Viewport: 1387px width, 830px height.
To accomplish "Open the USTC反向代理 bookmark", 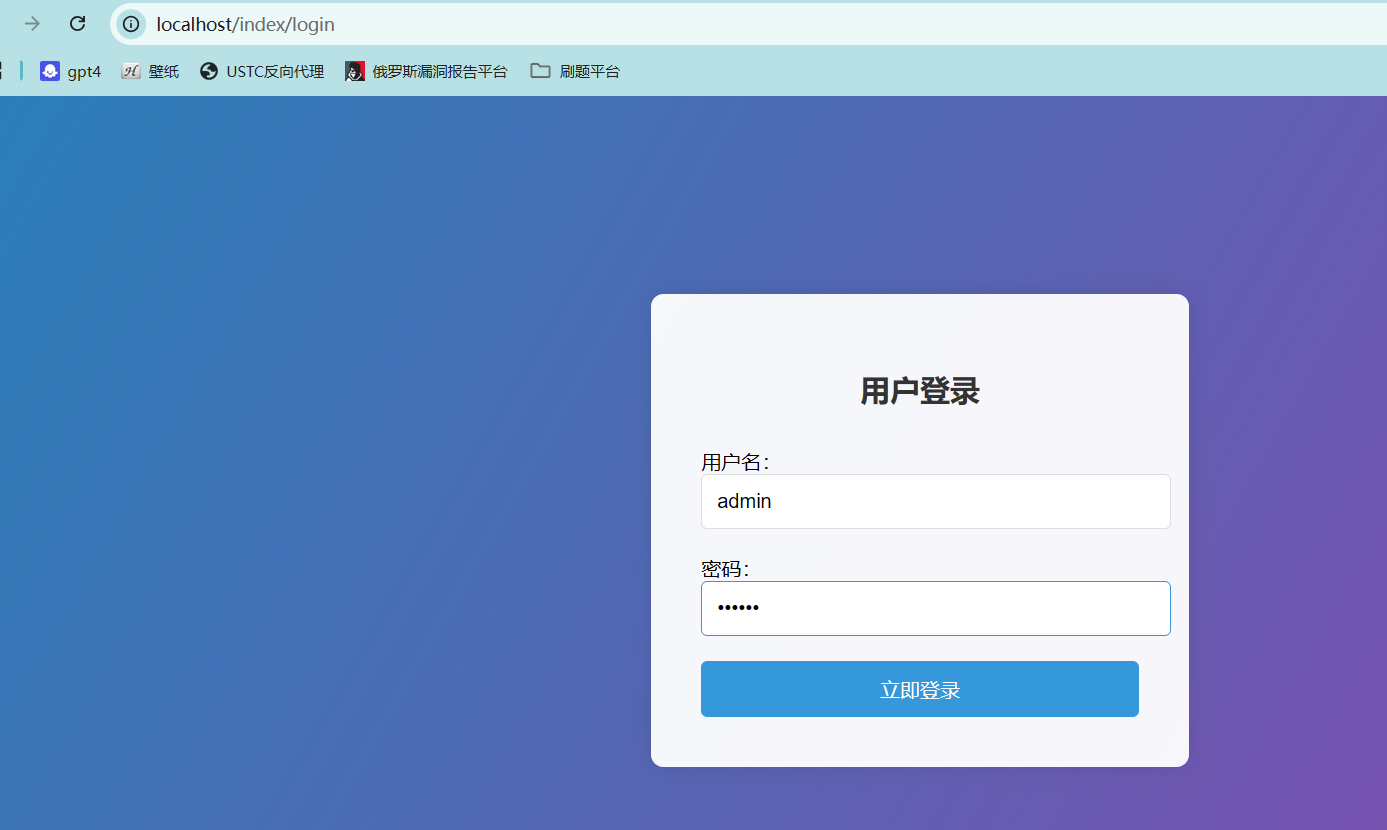I will tap(262, 71).
